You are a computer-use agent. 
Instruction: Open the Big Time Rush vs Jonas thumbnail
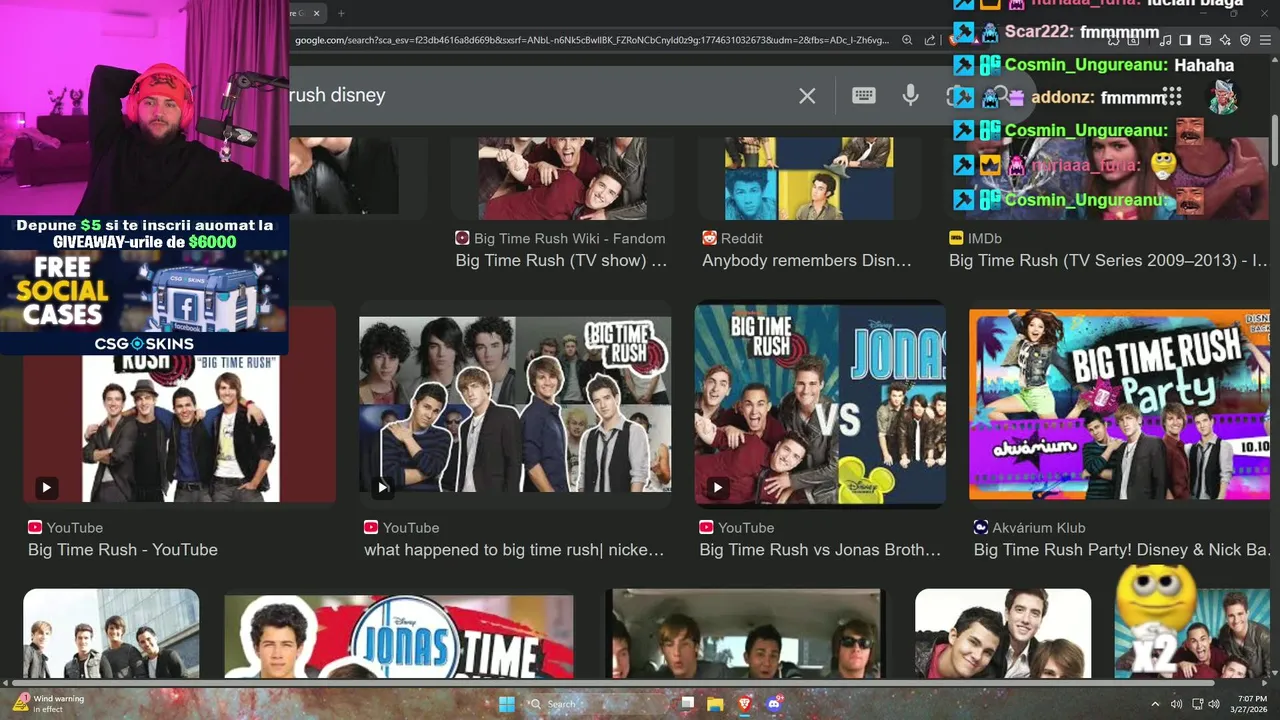click(820, 404)
